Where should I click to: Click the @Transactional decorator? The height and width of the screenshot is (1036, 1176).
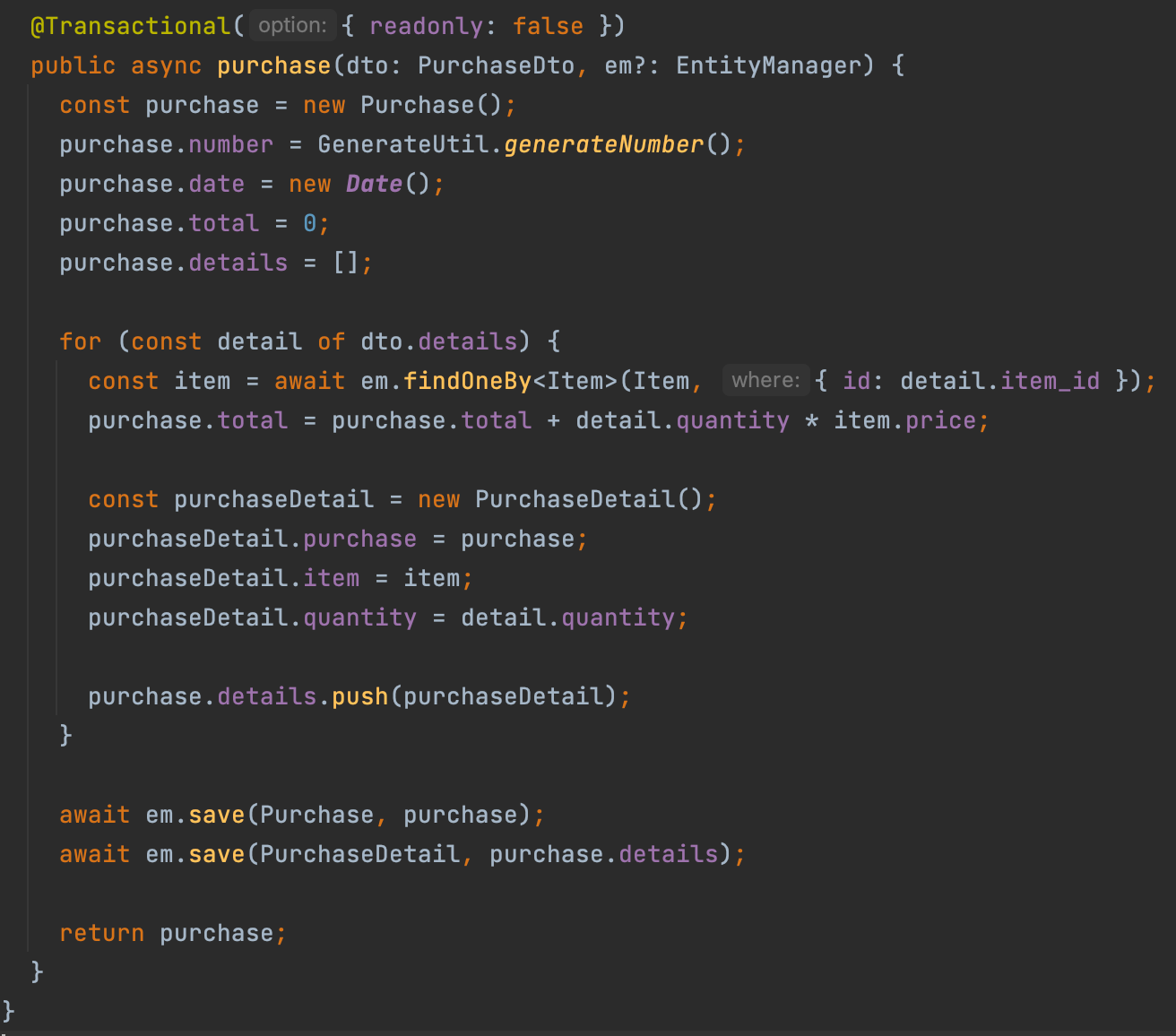130,26
